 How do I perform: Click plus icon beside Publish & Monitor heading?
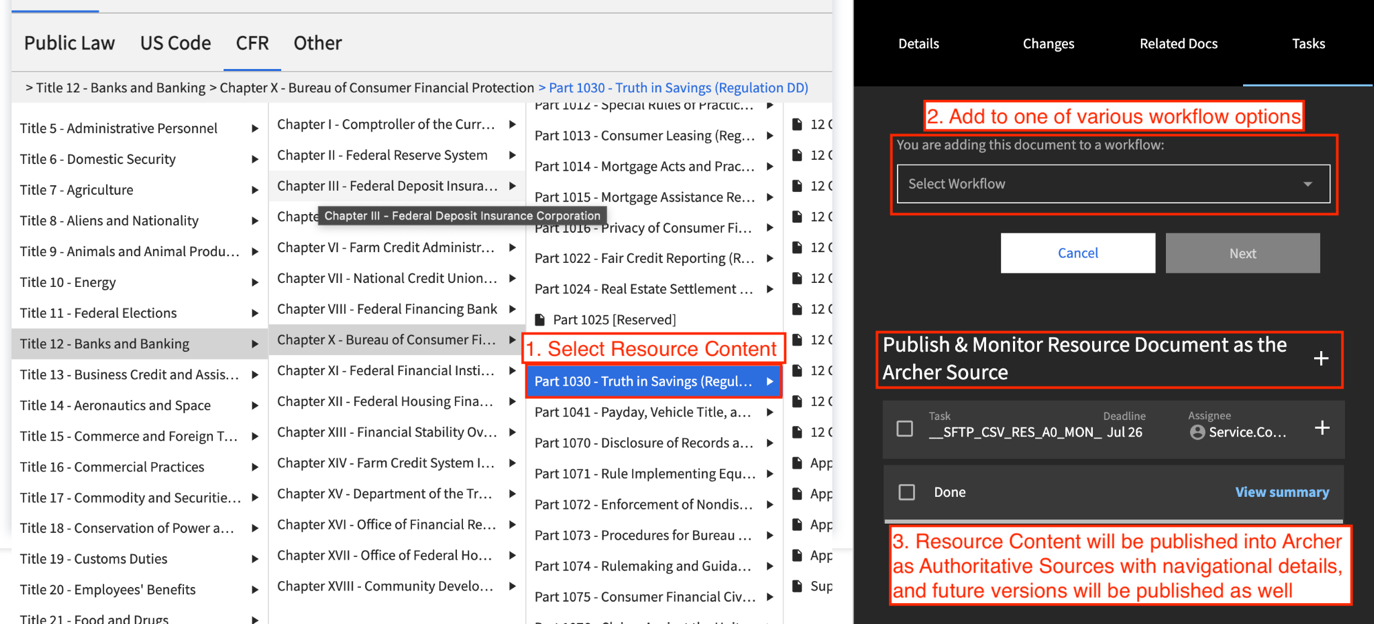click(1320, 358)
